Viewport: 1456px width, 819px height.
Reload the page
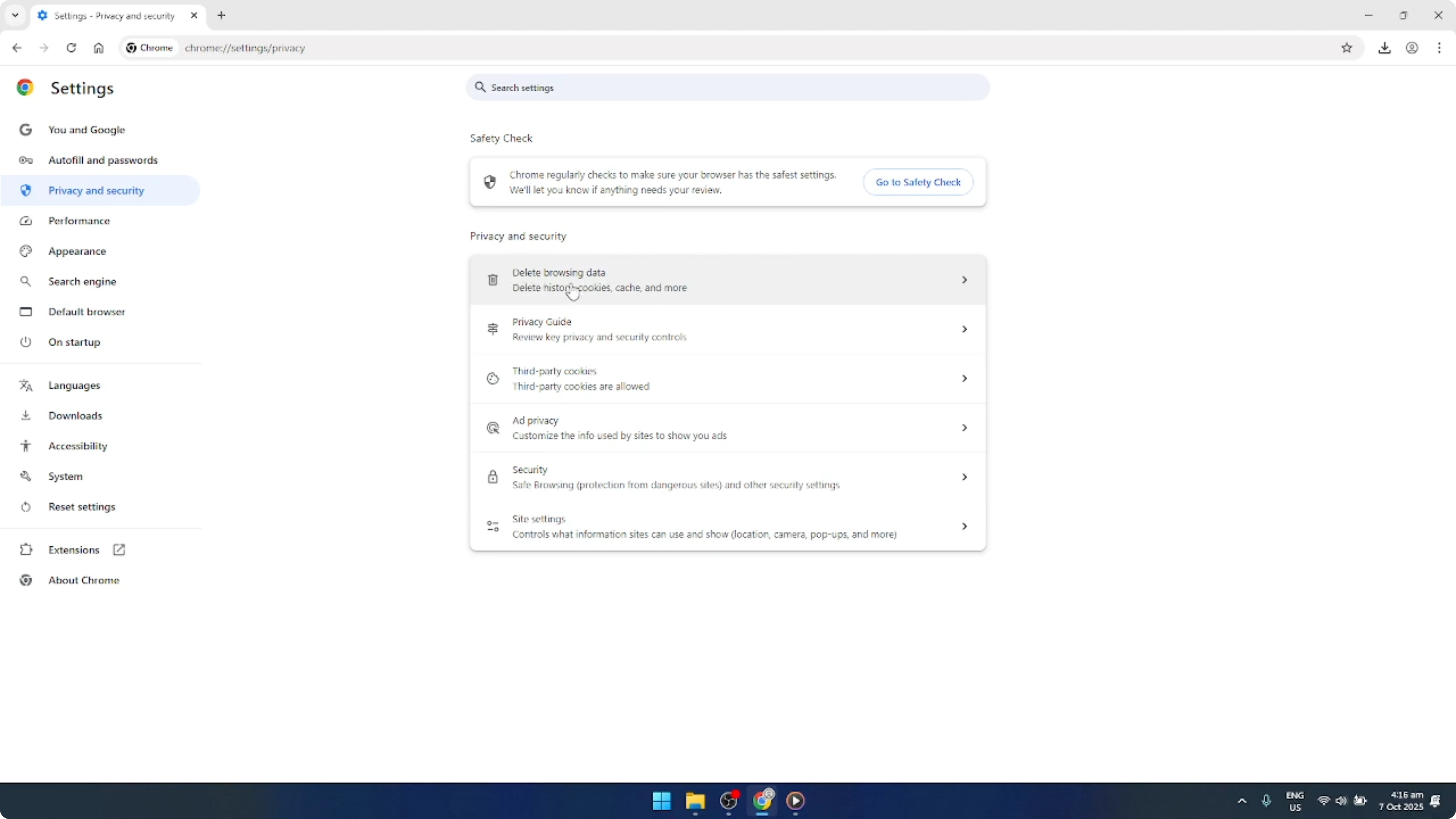pyautogui.click(x=71, y=48)
